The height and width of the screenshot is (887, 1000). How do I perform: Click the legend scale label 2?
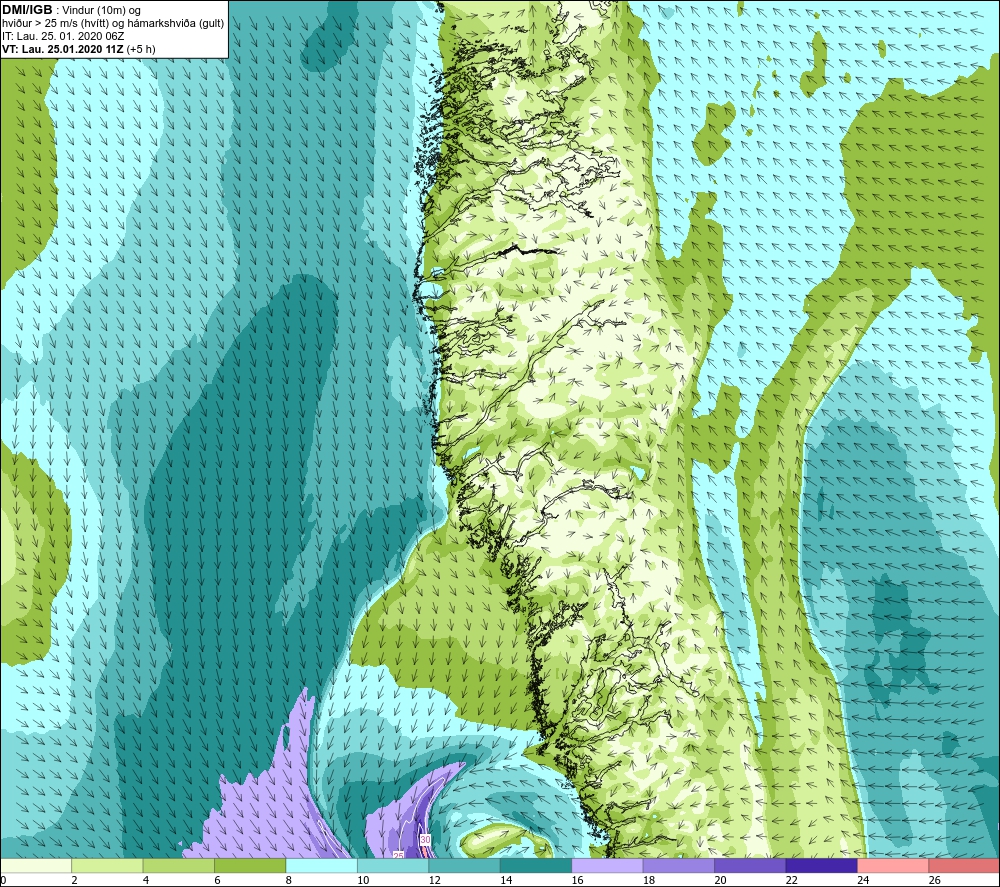pyautogui.click(x=75, y=881)
